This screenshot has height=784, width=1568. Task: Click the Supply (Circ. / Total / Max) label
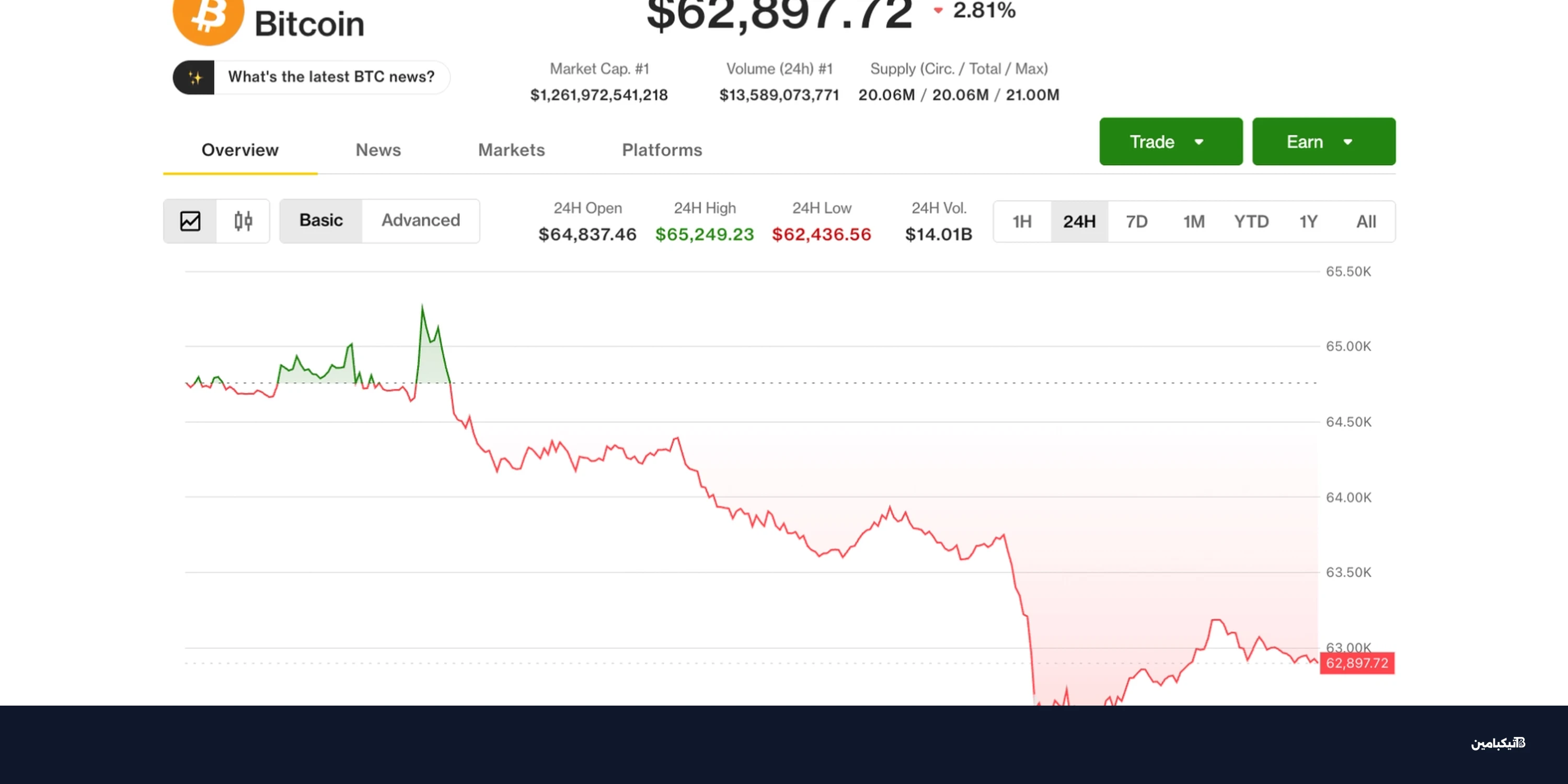tap(959, 69)
